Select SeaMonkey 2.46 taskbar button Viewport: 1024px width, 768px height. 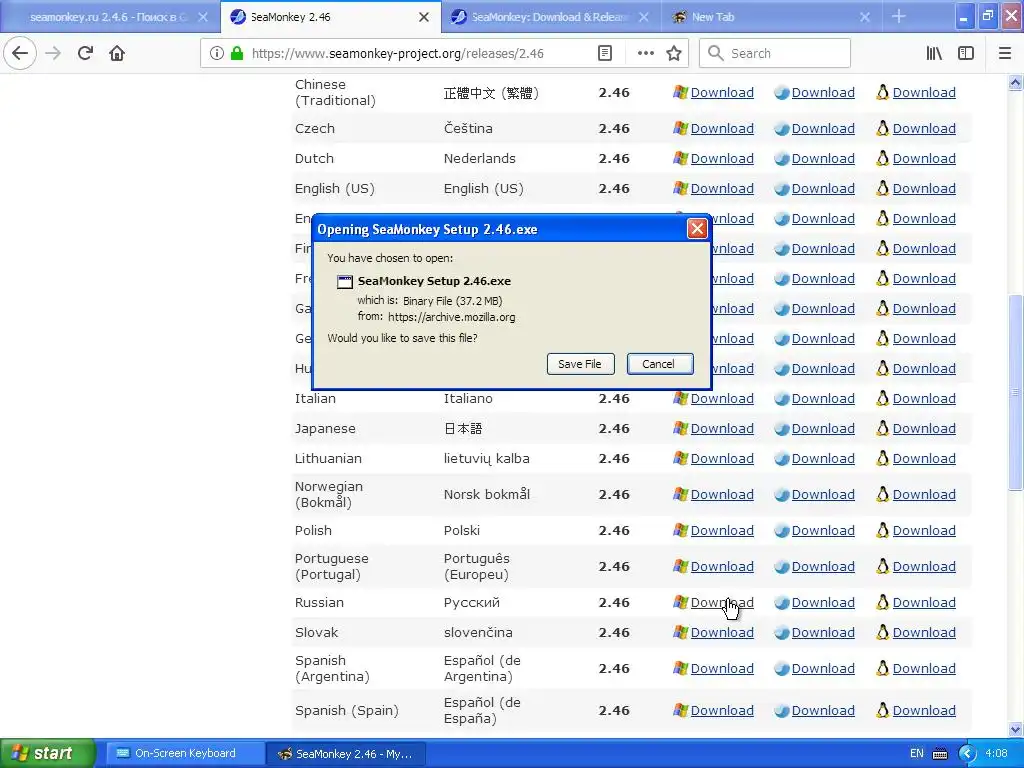(x=346, y=754)
